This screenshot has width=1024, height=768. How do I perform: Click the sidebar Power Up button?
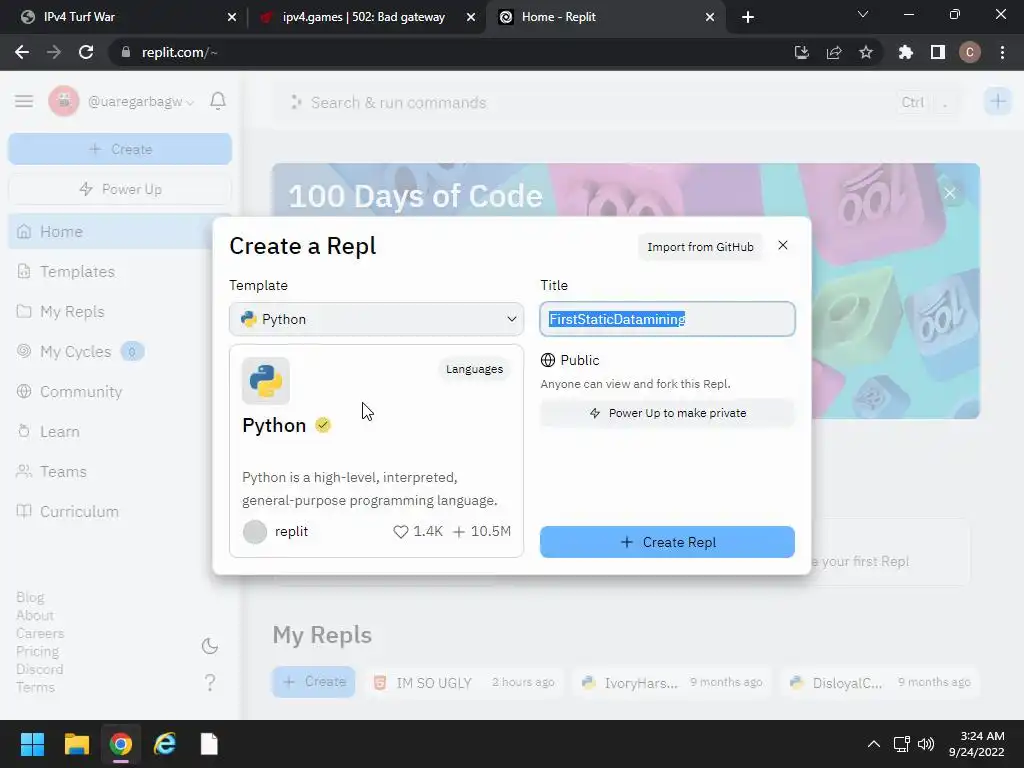coord(120,189)
